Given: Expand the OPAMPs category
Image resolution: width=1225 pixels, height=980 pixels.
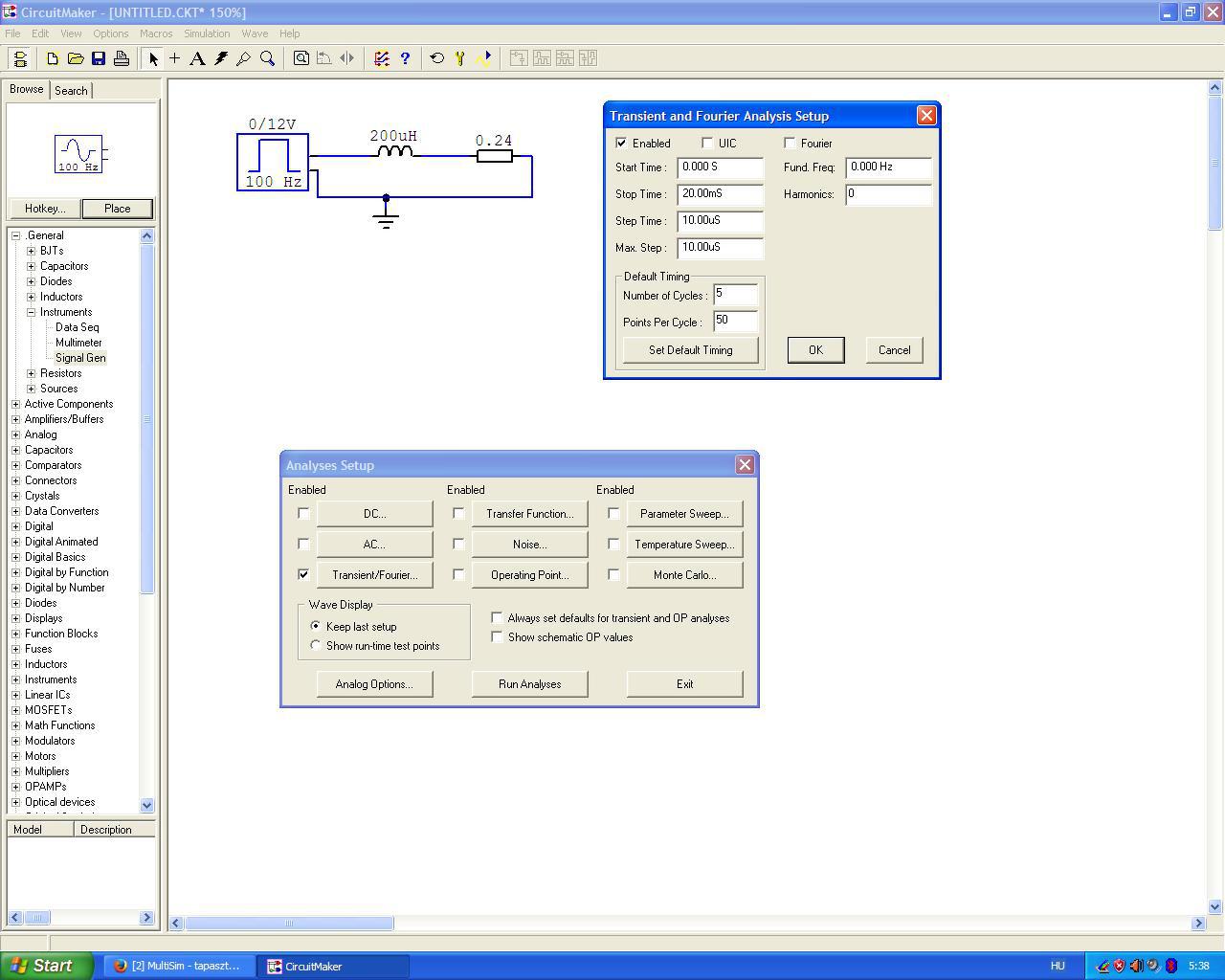Looking at the screenshot, I should pyautogui.click(x=16, y=787).
